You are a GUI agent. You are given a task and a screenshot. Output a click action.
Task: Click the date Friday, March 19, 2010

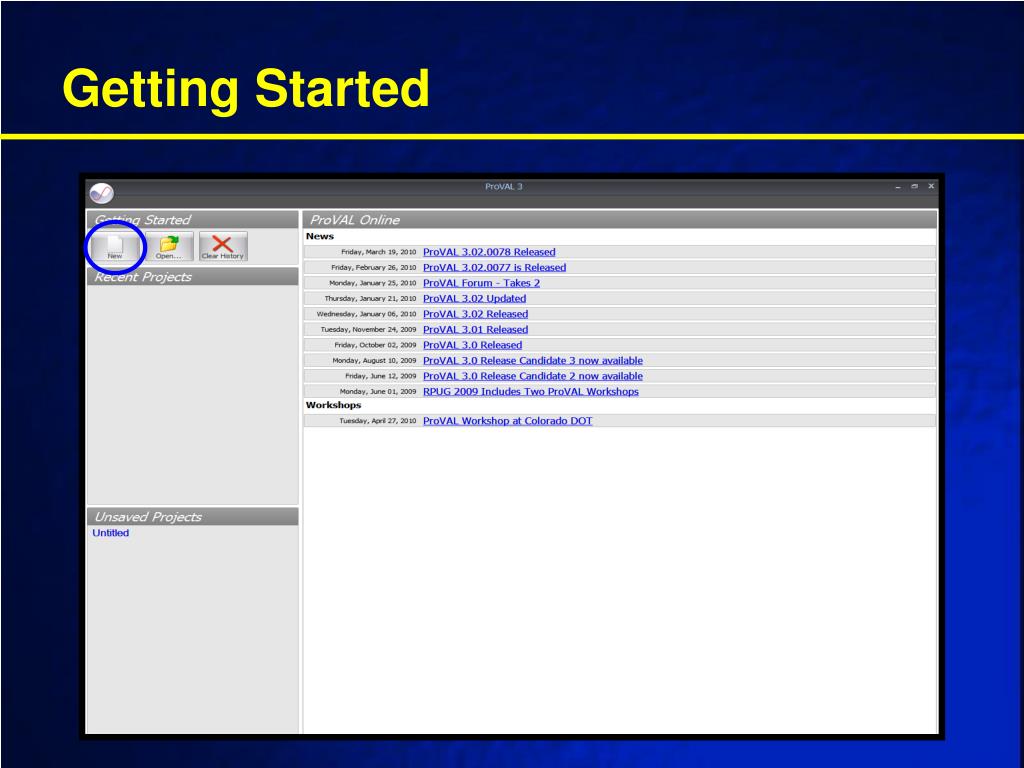(379, 252)
